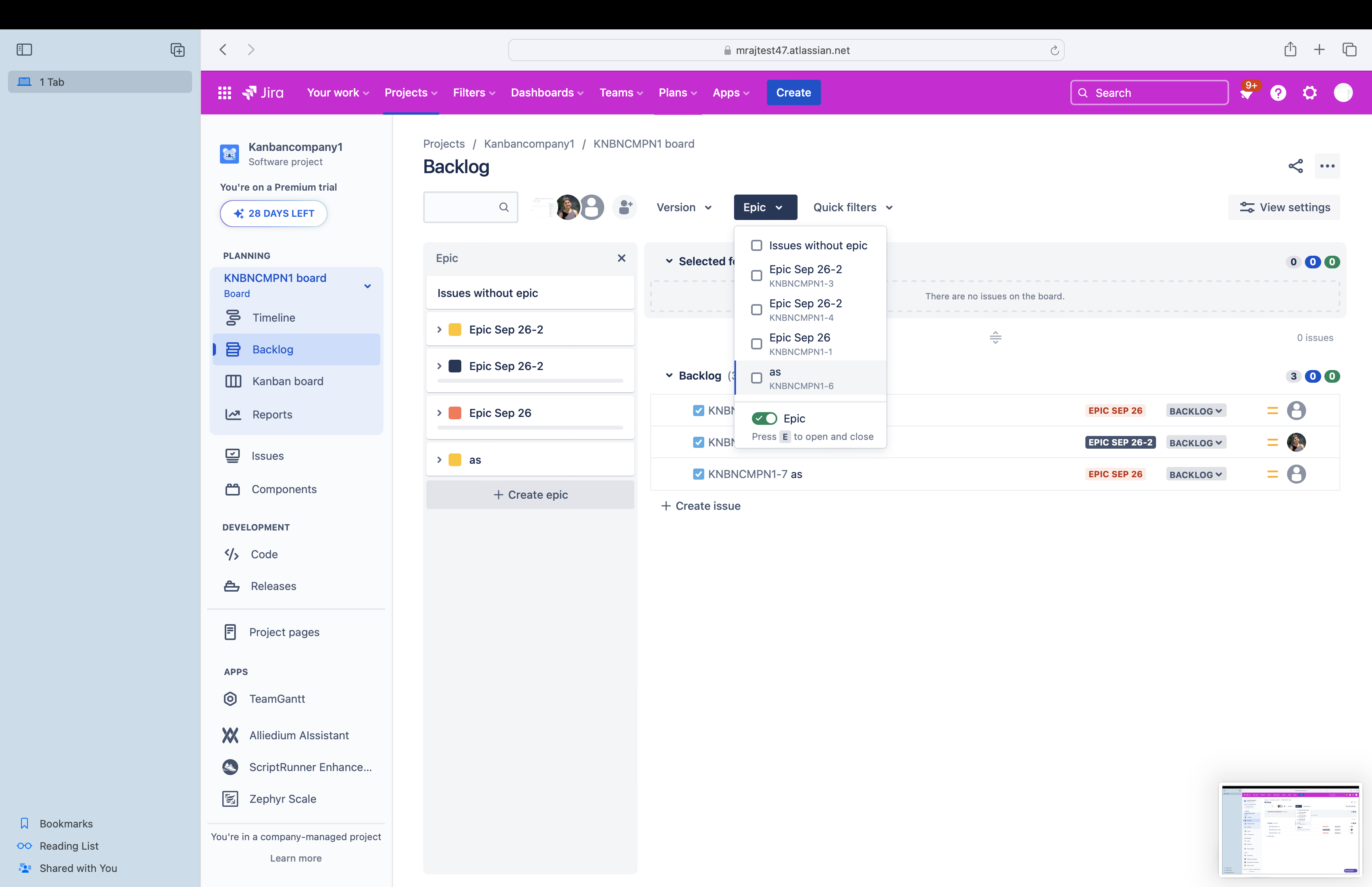Click the notifications bell icon
Screen dimensions: 1372x887
click(1247, 93)
